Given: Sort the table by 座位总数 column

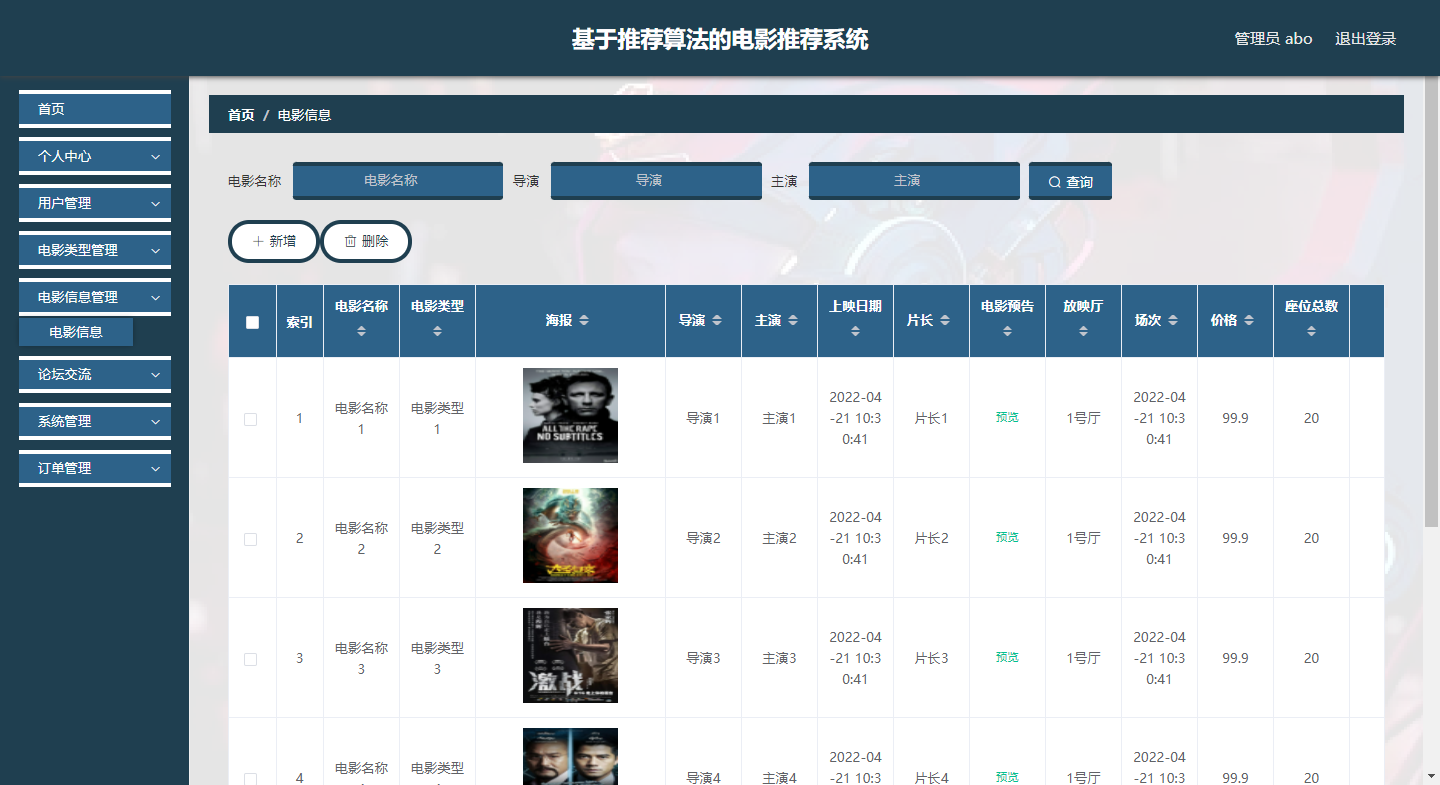Looking at the screenshot, I should [x=1311, y=331].
